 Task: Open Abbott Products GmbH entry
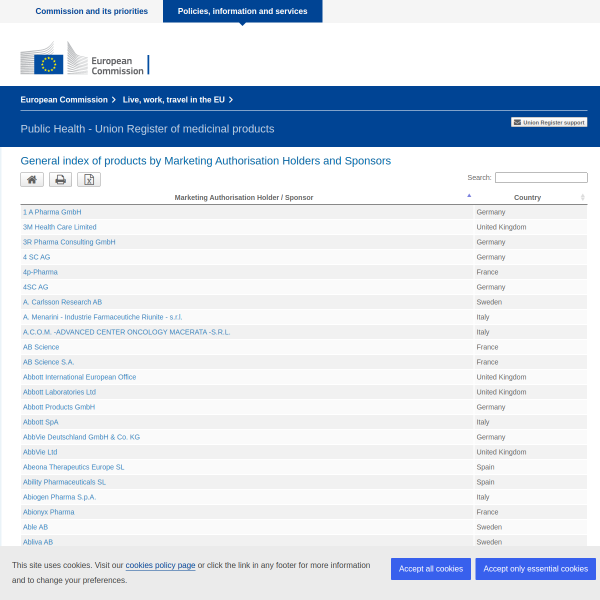(59, 407)
